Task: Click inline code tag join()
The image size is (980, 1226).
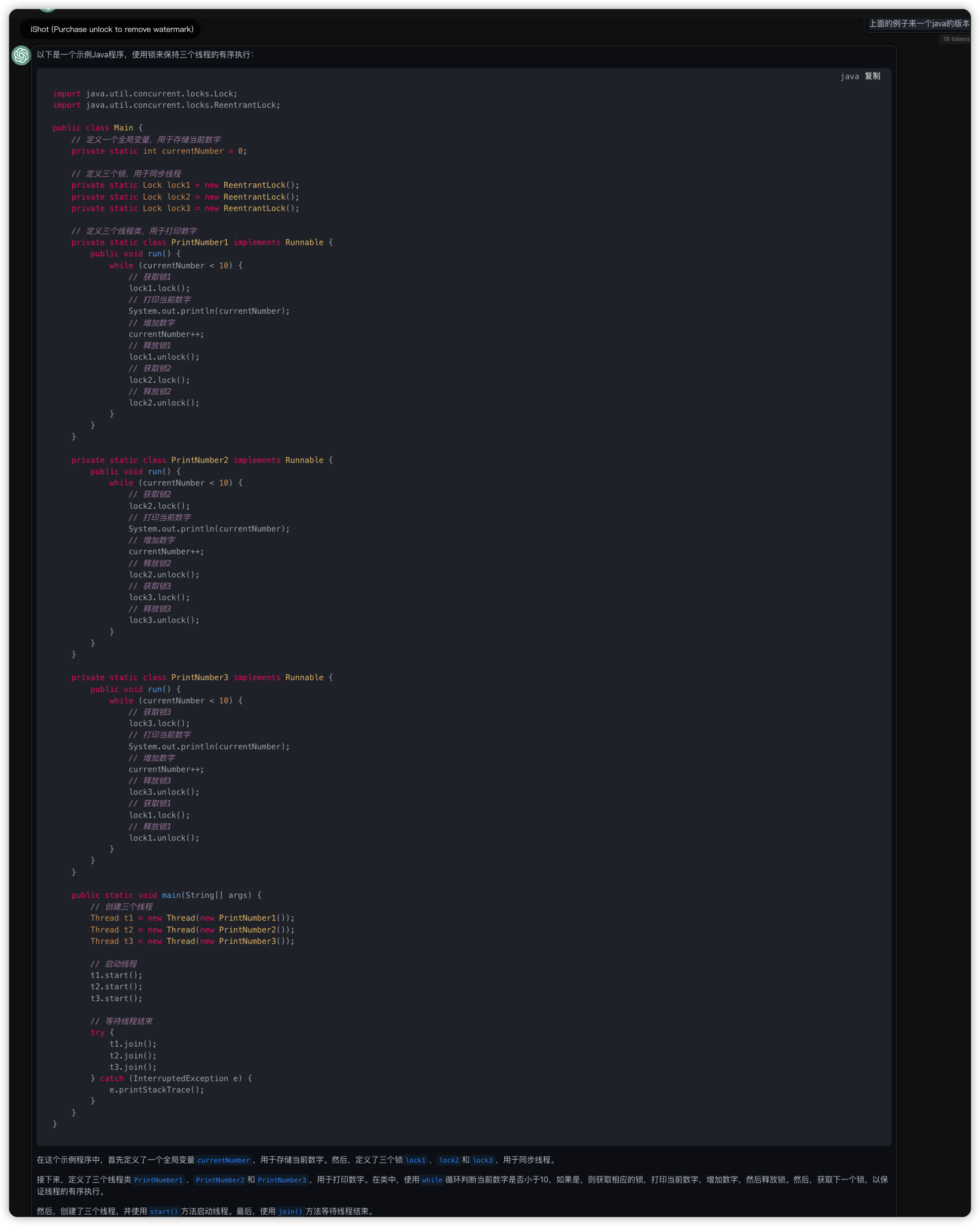Action: pyautogui.click(x=290, y=1211)
